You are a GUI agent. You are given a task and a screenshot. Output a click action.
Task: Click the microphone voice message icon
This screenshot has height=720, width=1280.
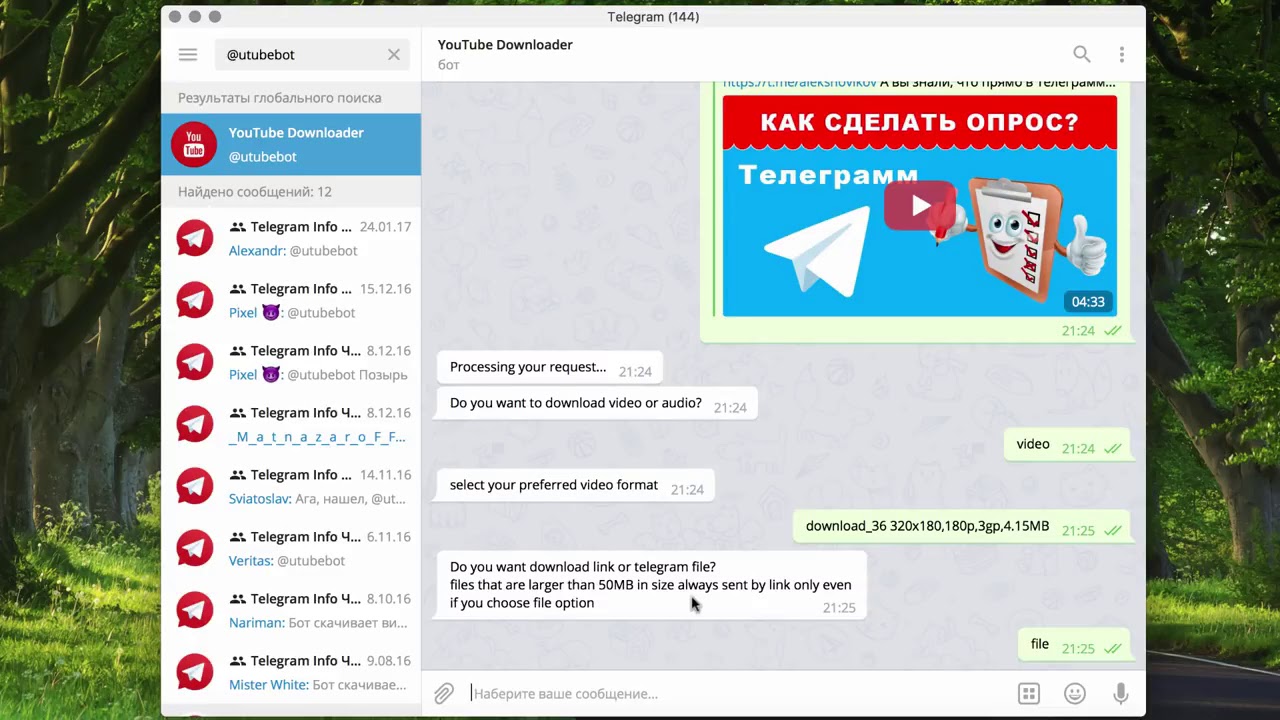[1121, 693]
